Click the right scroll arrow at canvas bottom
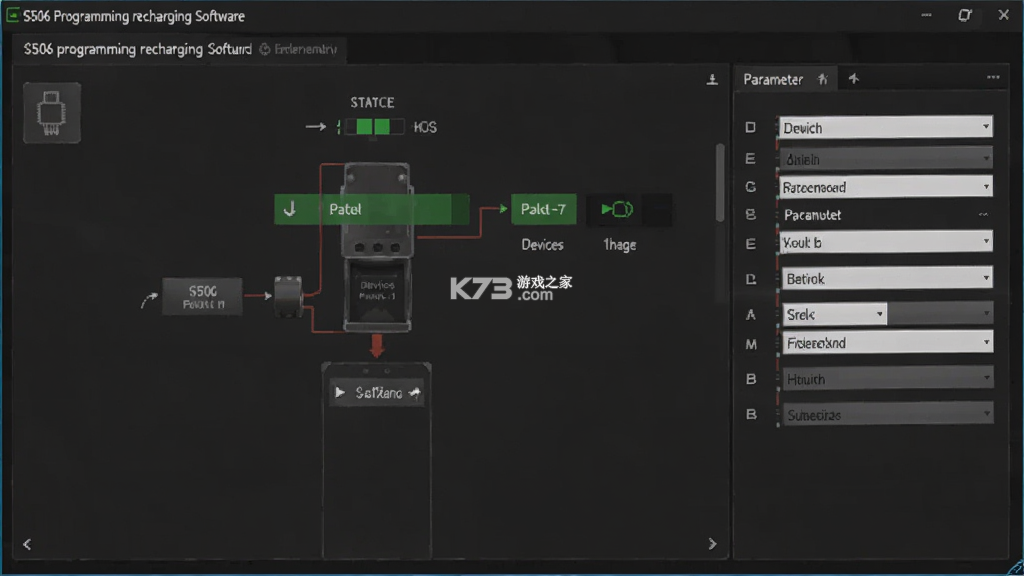 (x=712, y=544)
